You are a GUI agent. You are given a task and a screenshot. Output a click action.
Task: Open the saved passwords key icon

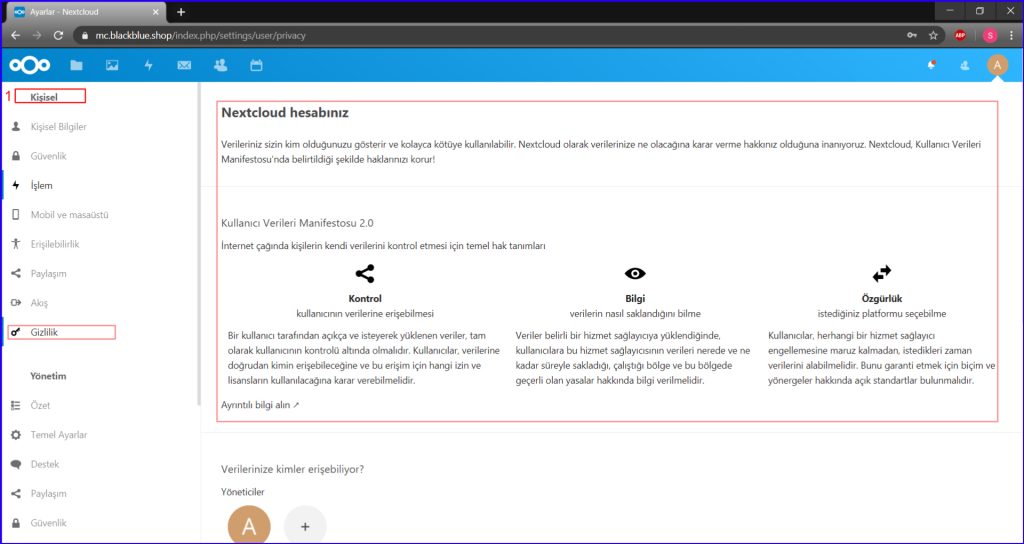pyautogui.click(x=912, y=35)
